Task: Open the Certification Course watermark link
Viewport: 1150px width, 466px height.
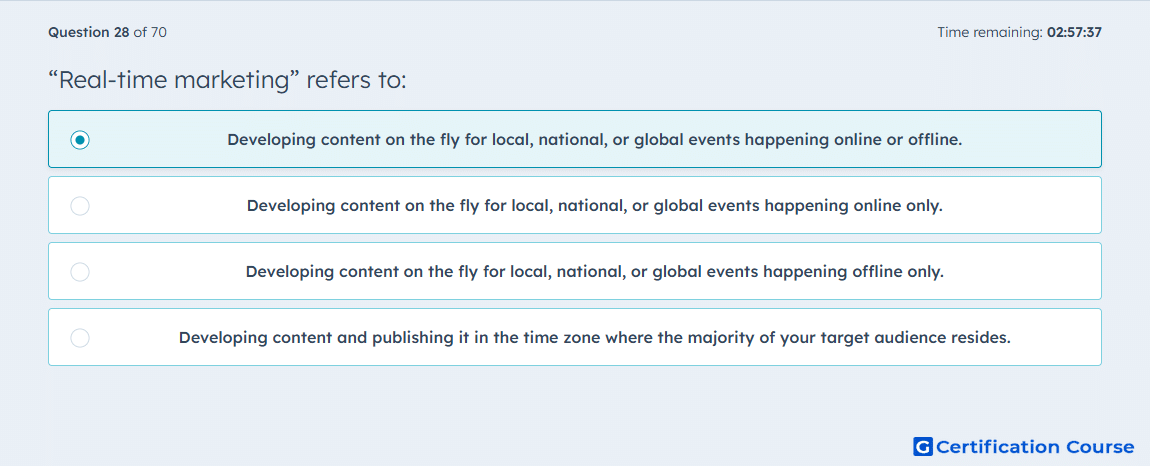Action: pos(1023,446)
